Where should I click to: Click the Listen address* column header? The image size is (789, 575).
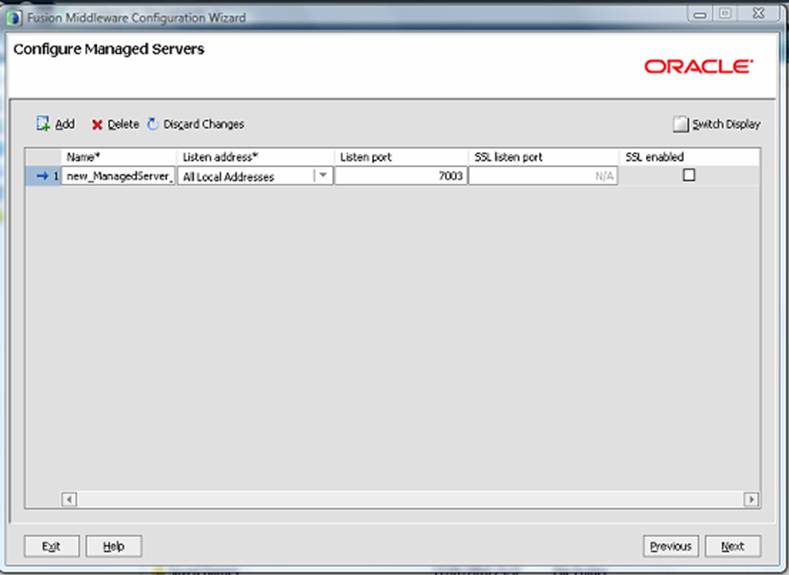click(255, 157)
